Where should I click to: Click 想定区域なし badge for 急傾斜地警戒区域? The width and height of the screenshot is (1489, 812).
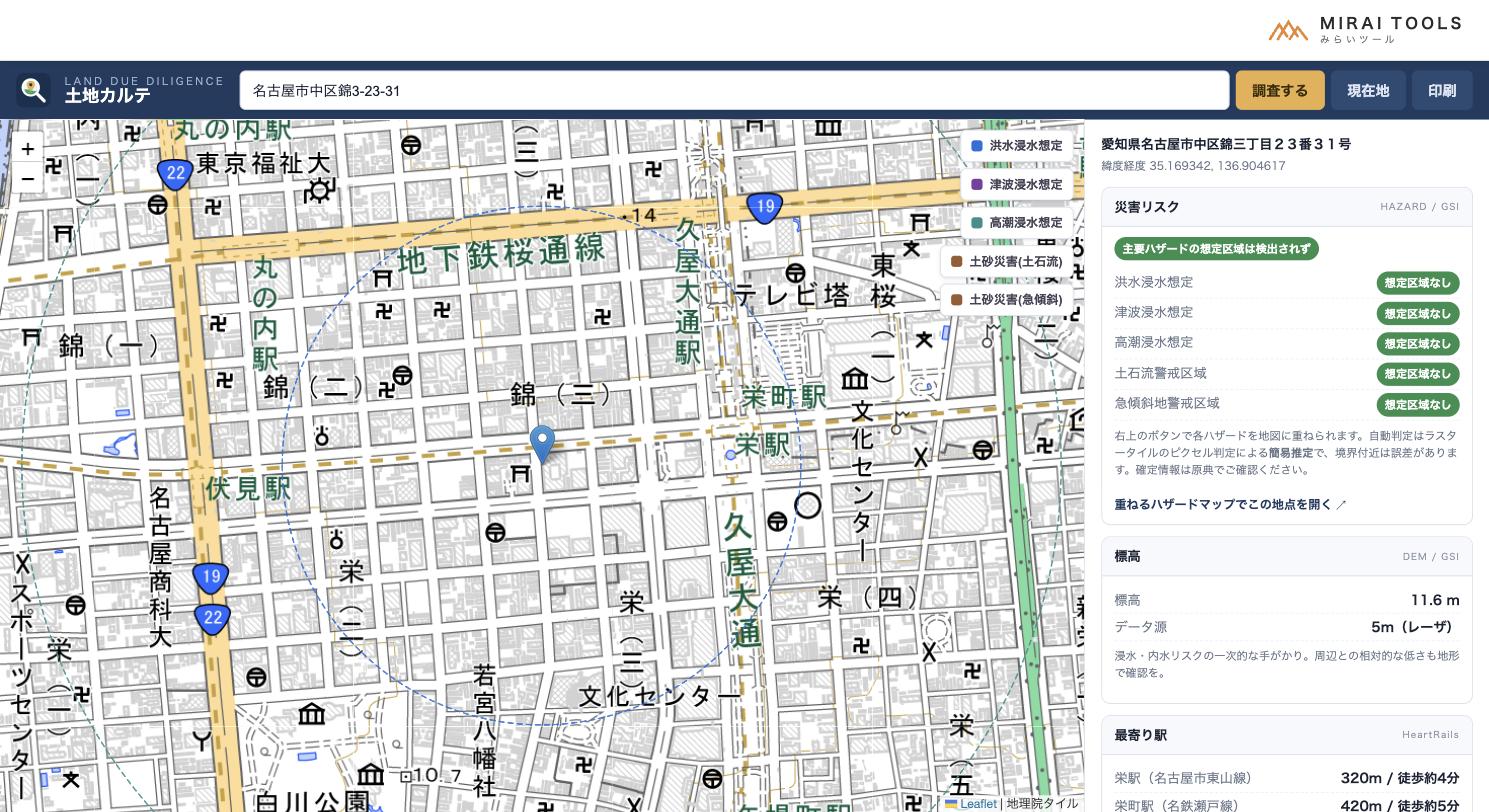(x=1418, y=404)
